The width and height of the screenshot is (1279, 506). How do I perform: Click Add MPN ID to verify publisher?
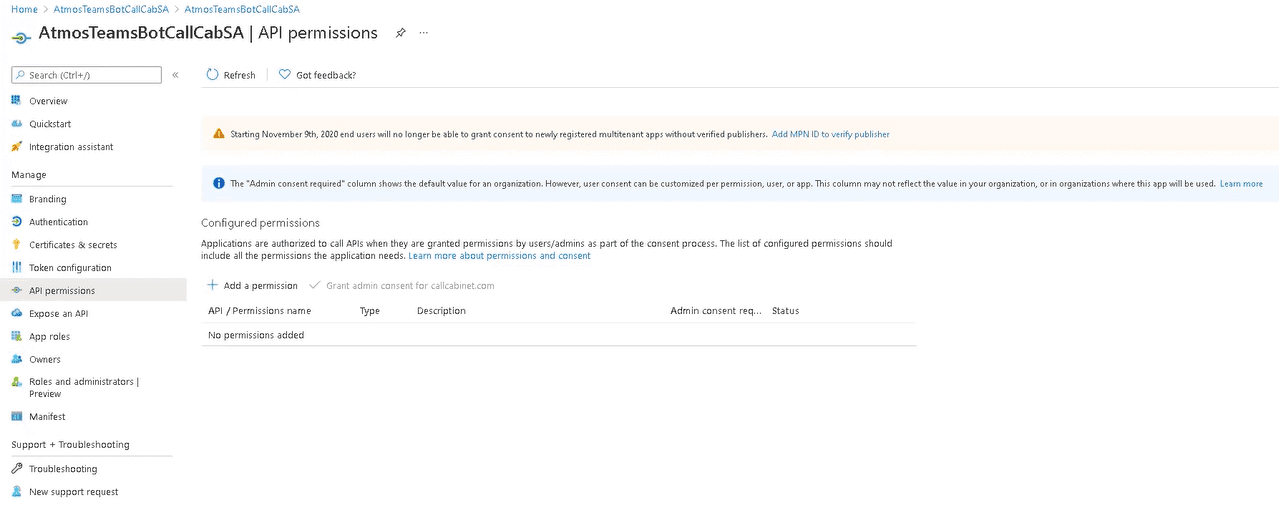830,134
